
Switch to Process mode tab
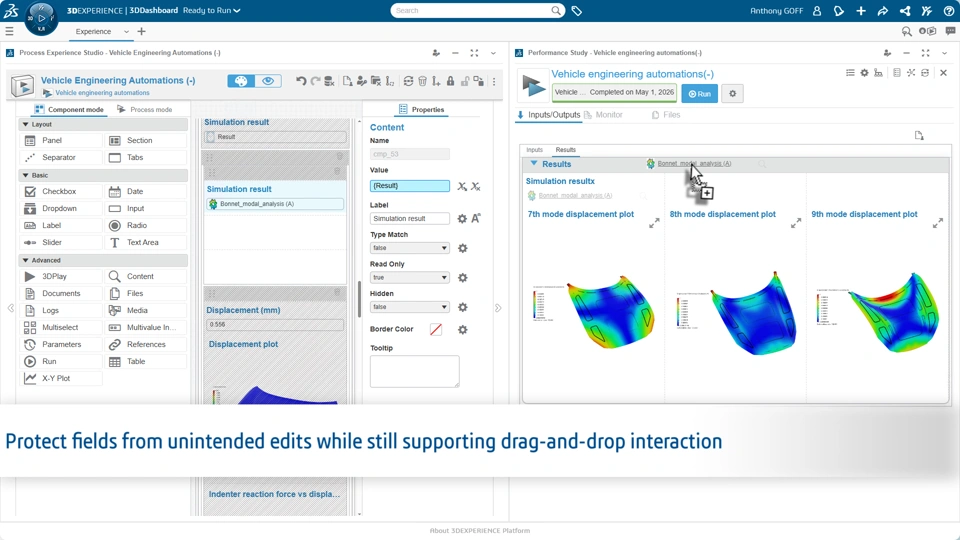(x=144, y=110)
